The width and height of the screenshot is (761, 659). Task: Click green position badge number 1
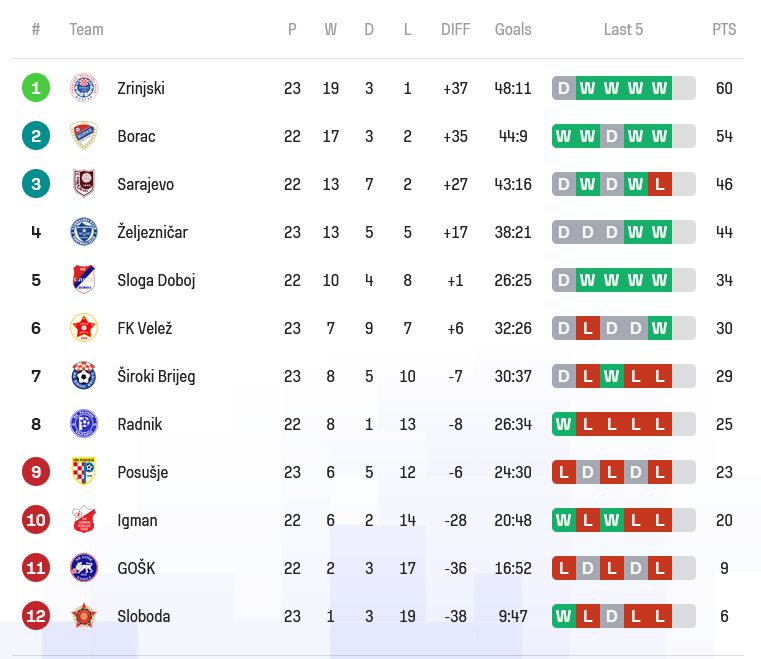point(36,88)
